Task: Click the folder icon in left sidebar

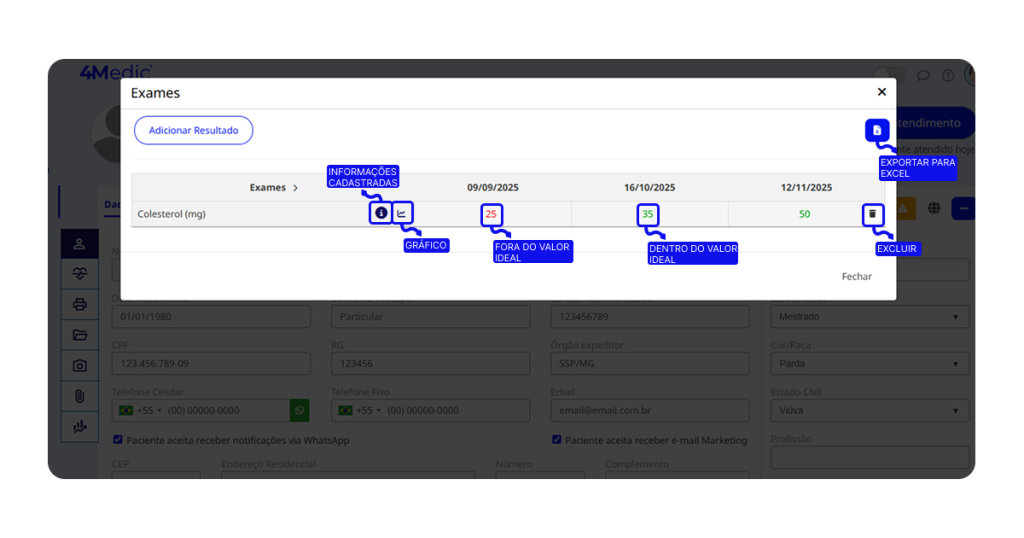Action: coord(80,335)
